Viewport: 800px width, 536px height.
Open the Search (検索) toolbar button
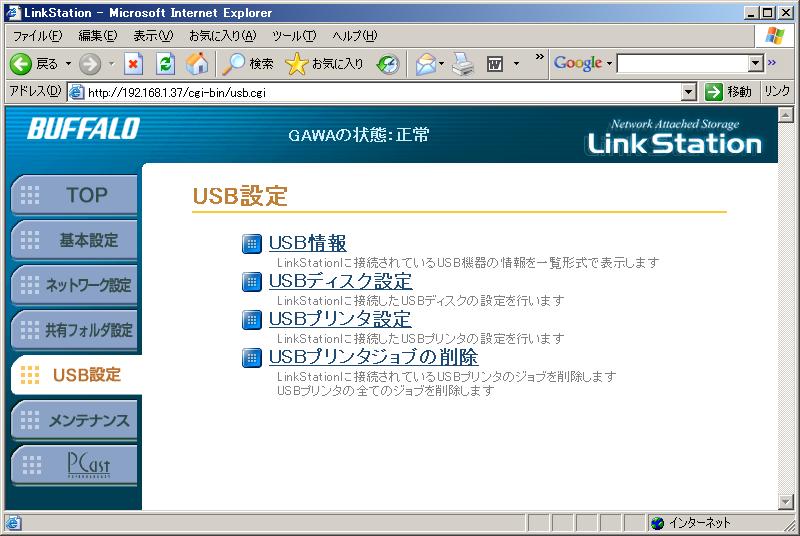tap(248, 64)
